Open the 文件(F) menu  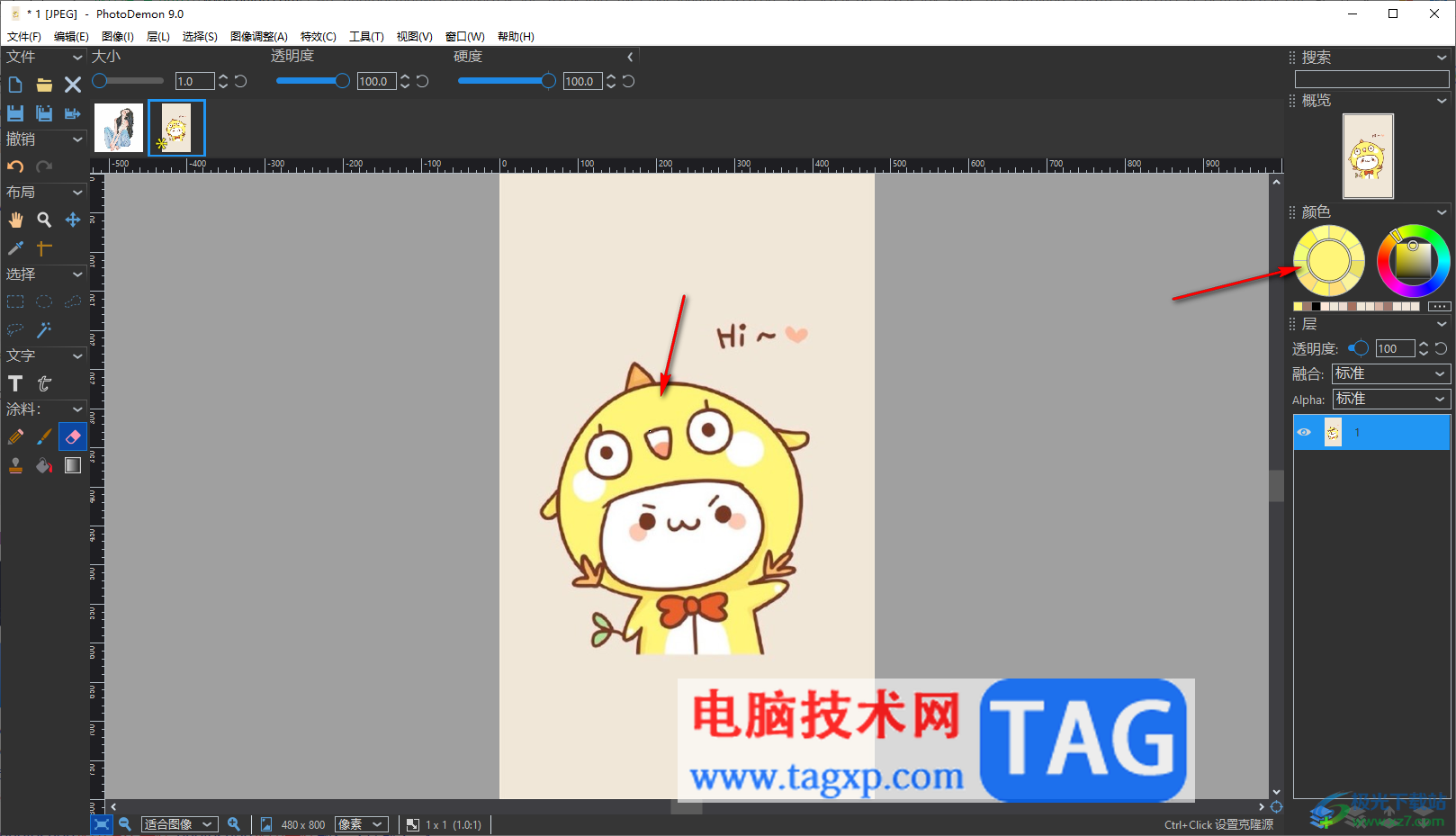coord(24,37)
